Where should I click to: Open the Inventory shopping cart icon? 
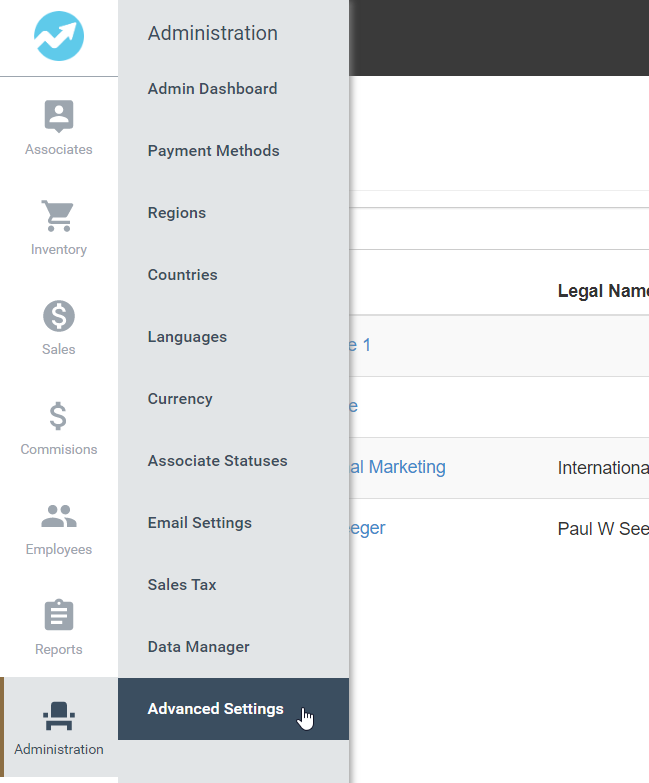[59, 216]
